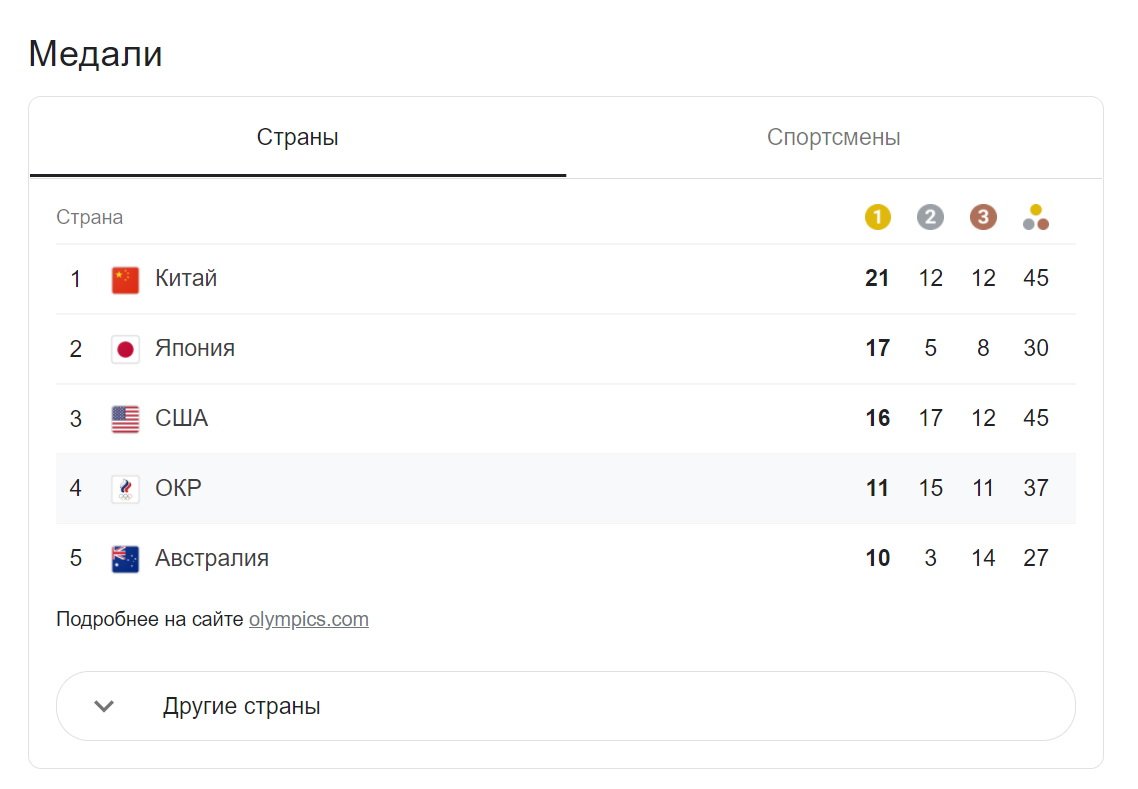Click the gold medal column icon
1138x789 pixels.
tap(877, 217)
